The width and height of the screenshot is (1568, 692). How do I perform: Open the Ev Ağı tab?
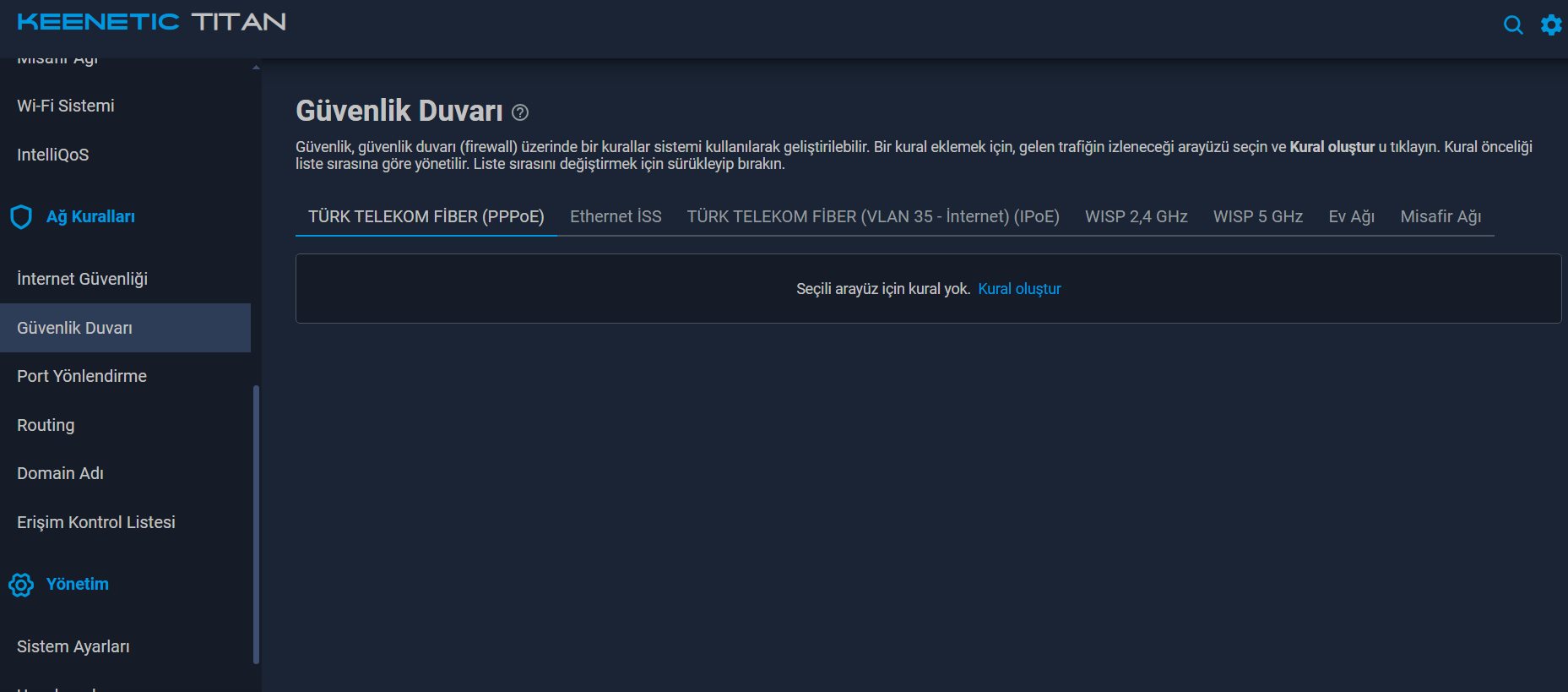pos(1352,216)
